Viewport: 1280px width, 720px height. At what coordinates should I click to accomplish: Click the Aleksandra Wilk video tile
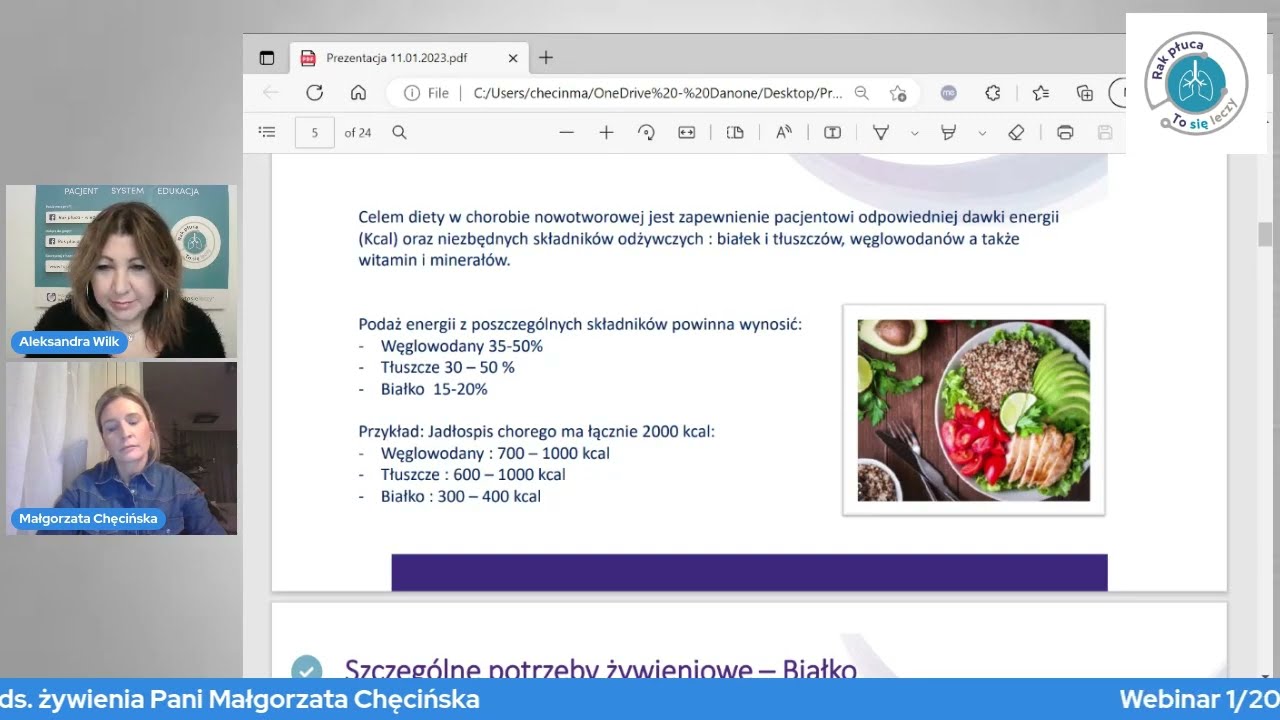tap(121, 271)
